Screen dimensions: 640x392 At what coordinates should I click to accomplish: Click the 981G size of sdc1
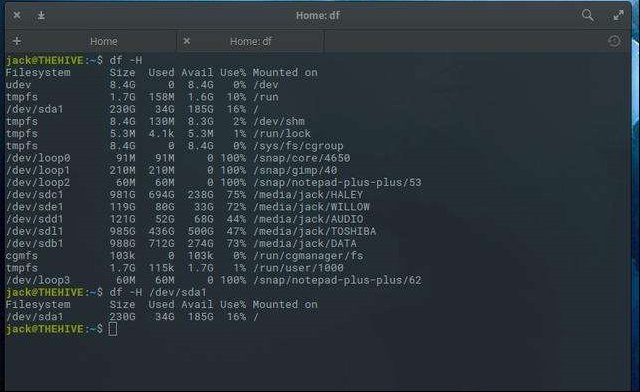pos(122,195)
